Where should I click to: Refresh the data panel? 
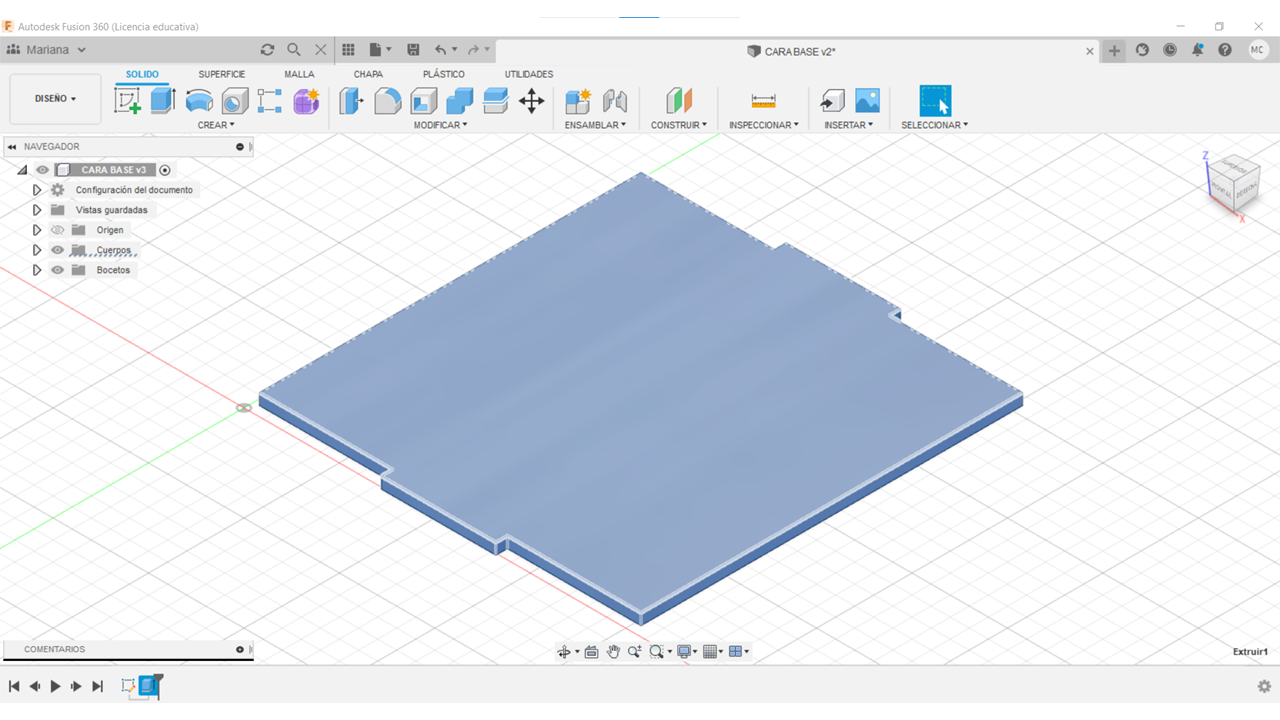click(267, 50)
